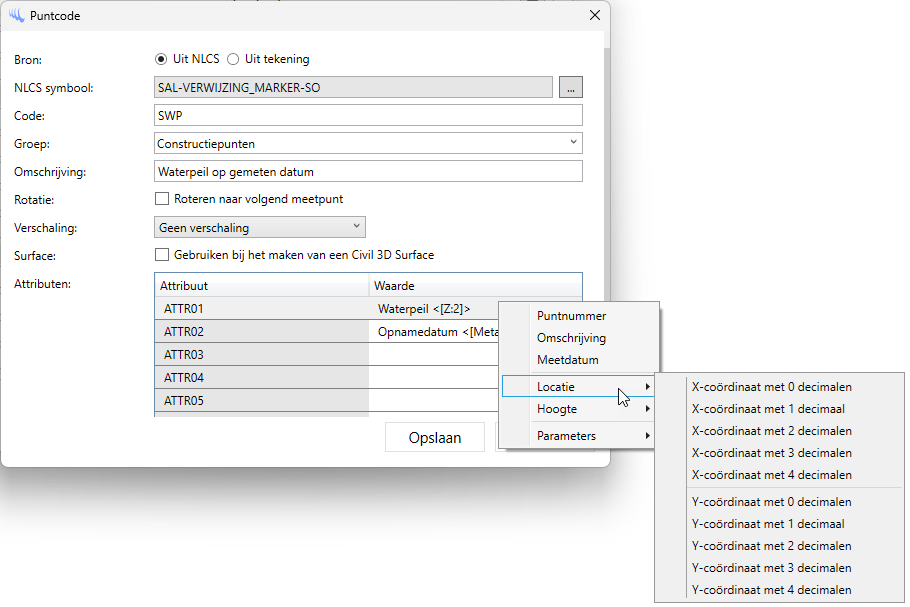Click the Code input field

[368, 116]
